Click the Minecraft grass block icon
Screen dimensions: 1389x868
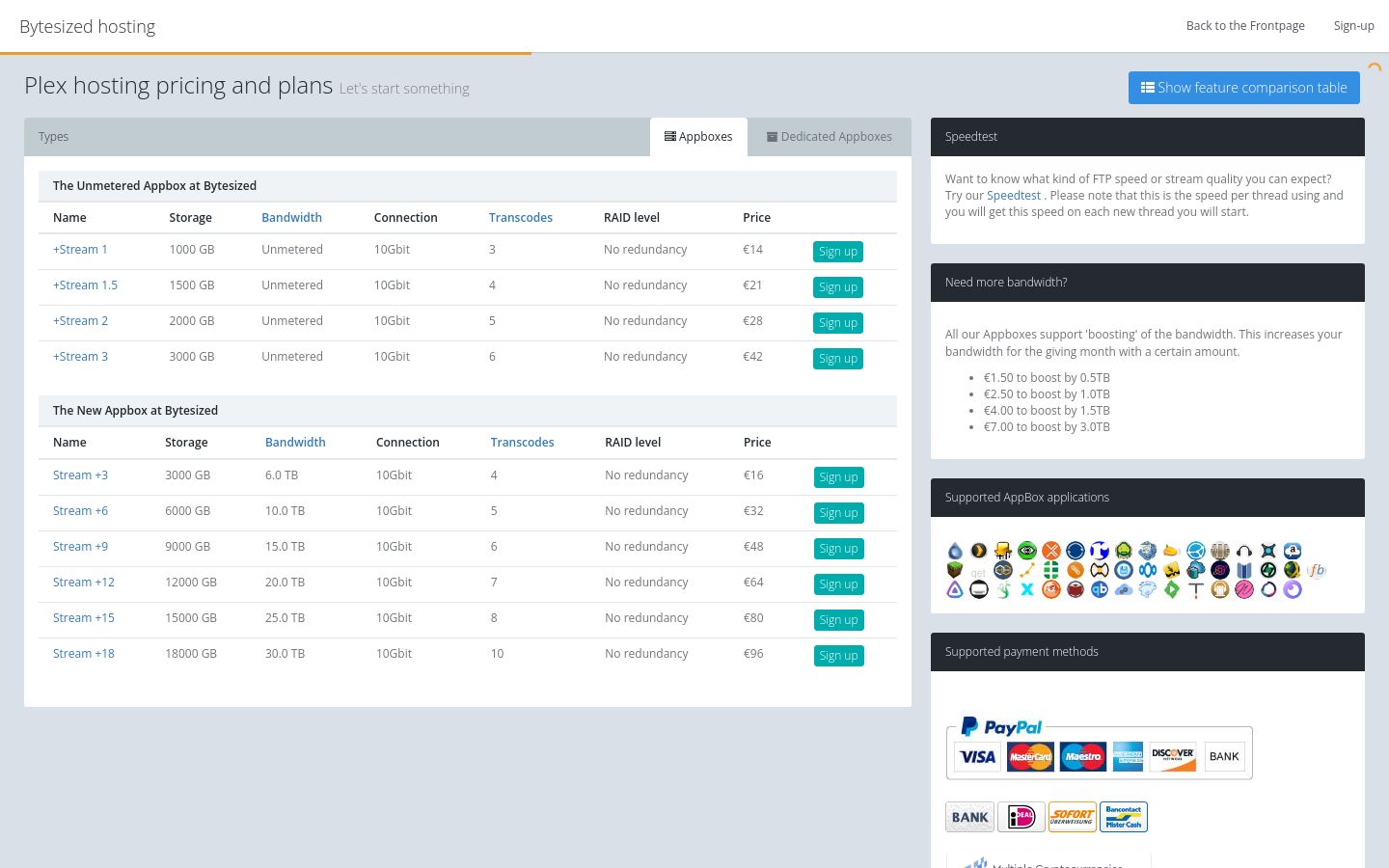[x=955, y=570]
